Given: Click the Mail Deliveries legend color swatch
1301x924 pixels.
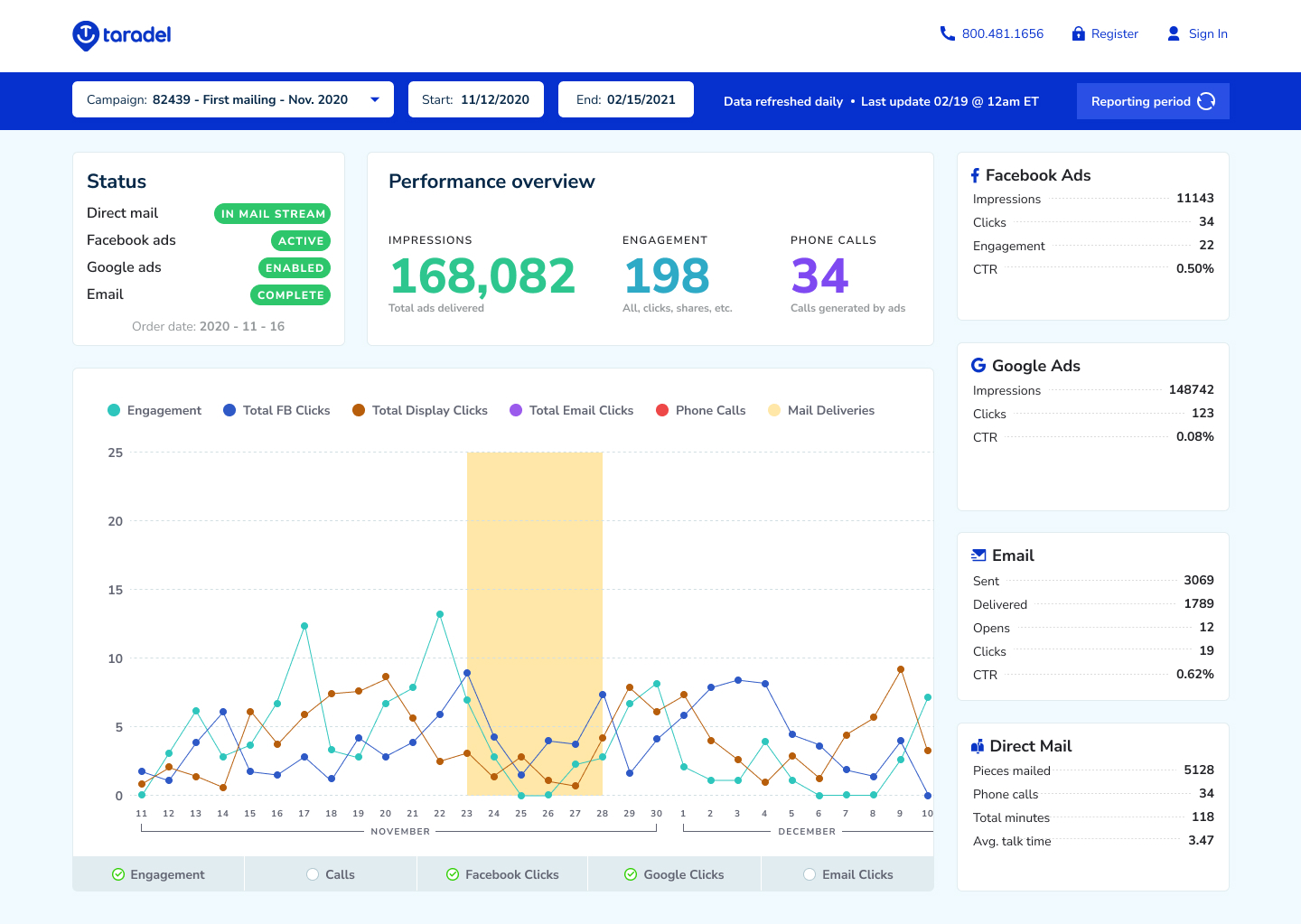Looking at the screenshot, I should coord(774,410).
